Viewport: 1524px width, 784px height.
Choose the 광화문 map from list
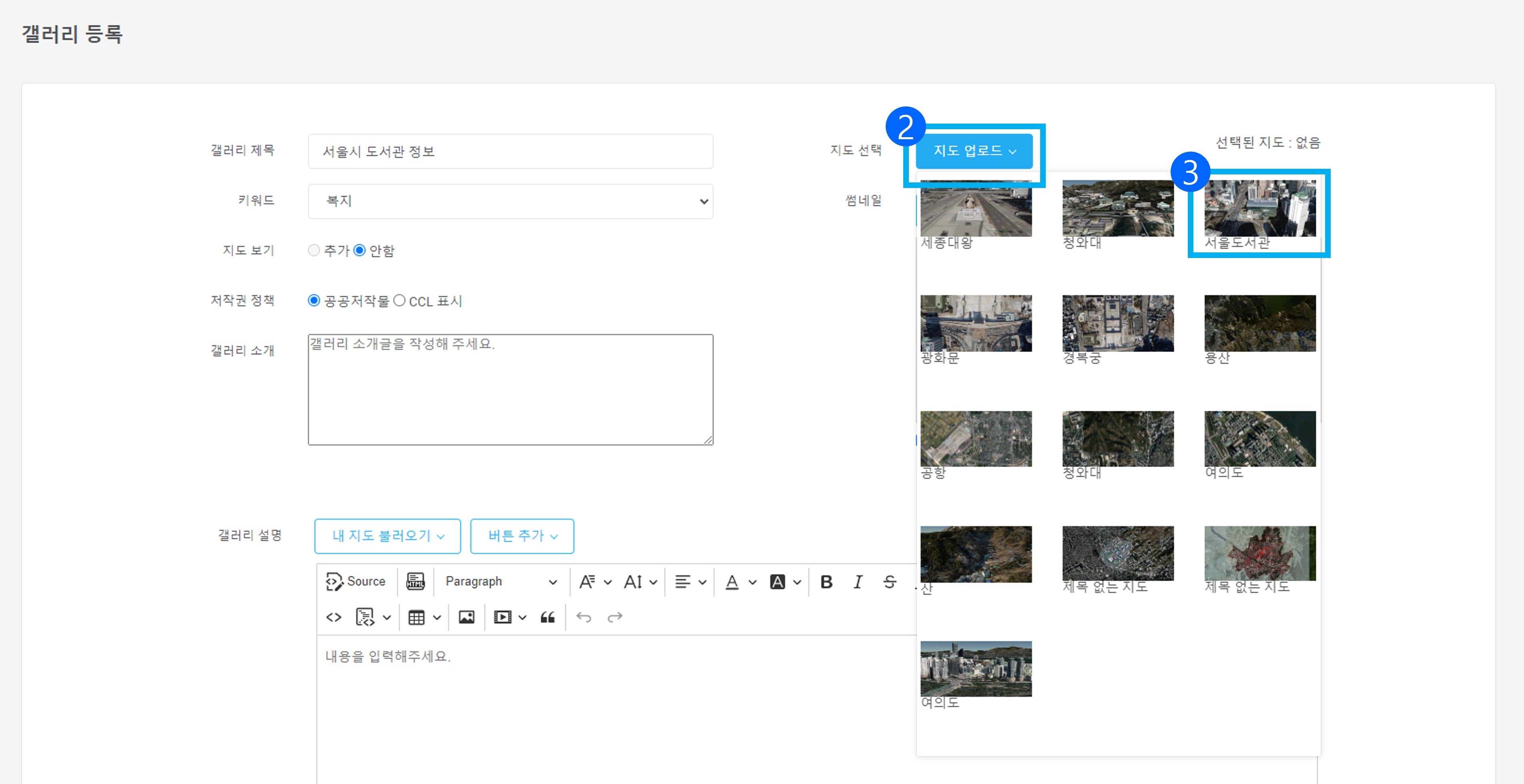976,324
